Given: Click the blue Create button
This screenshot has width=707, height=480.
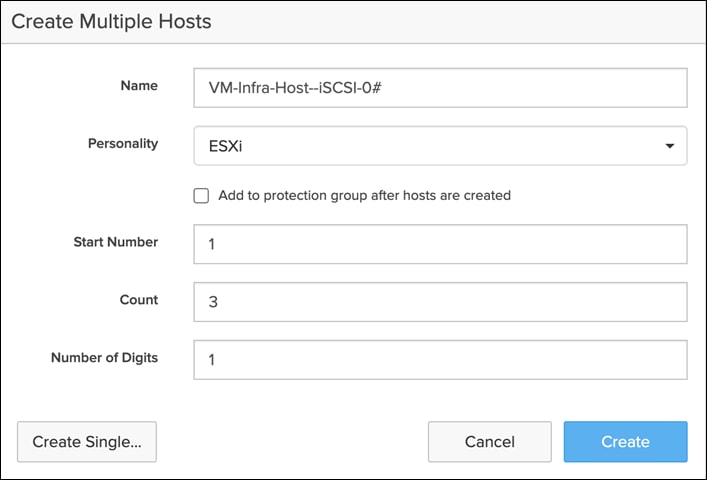Looking at the screenshot, I should tap(625, 441).
